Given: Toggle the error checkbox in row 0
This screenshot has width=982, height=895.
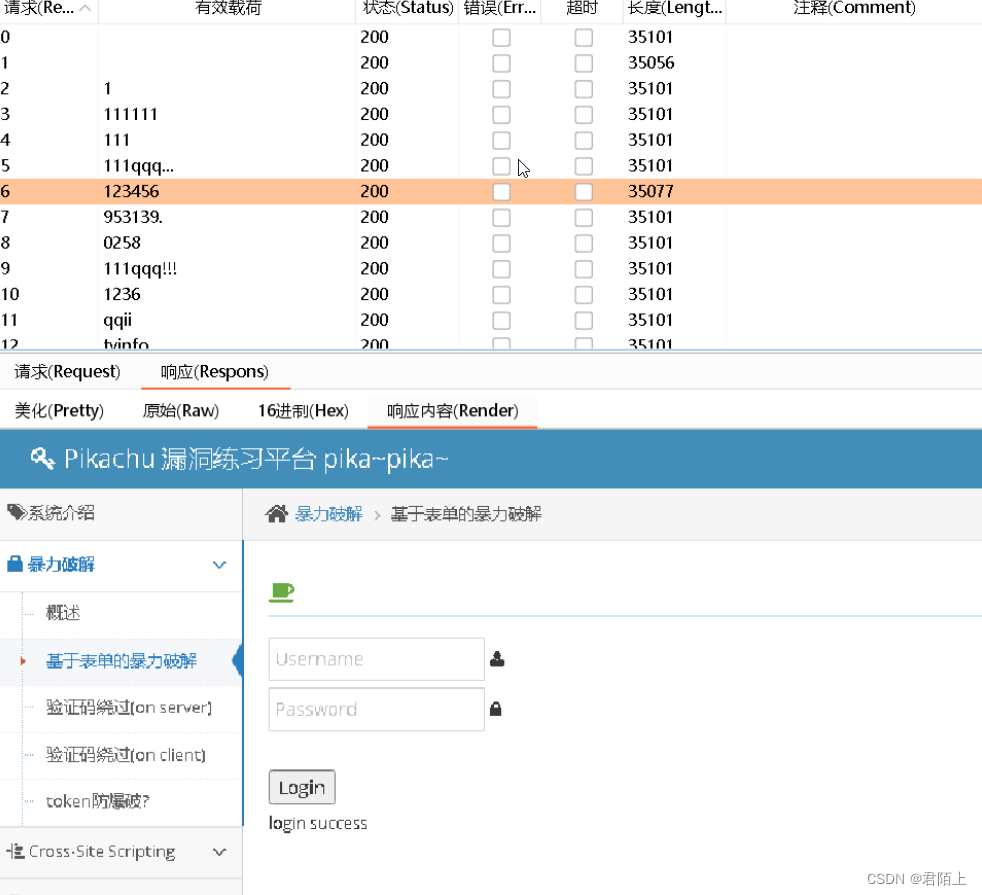Looking at the screenshot, I should coord(501,38).
